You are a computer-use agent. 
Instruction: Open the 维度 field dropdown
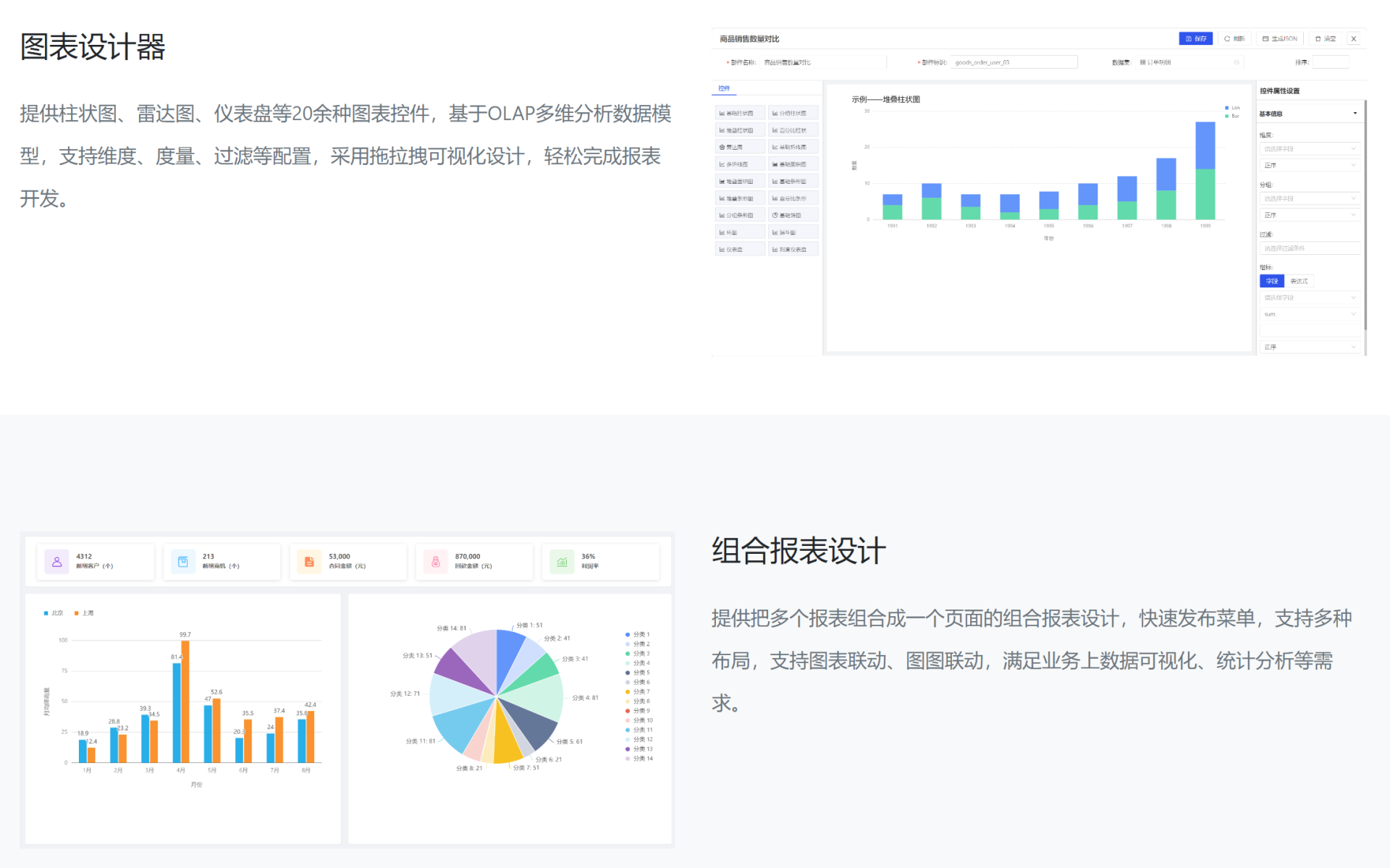tap(1310, 148)
